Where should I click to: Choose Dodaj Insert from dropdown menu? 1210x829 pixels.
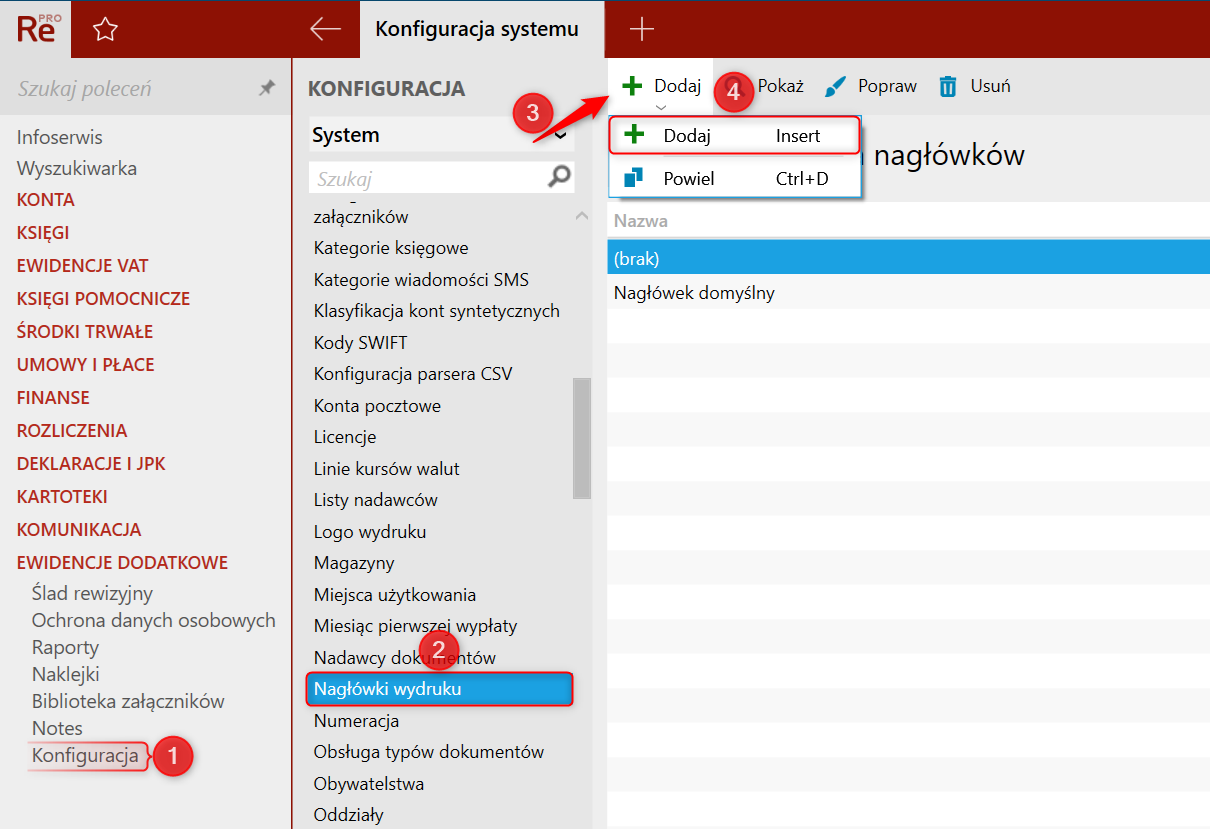[734, 135]
